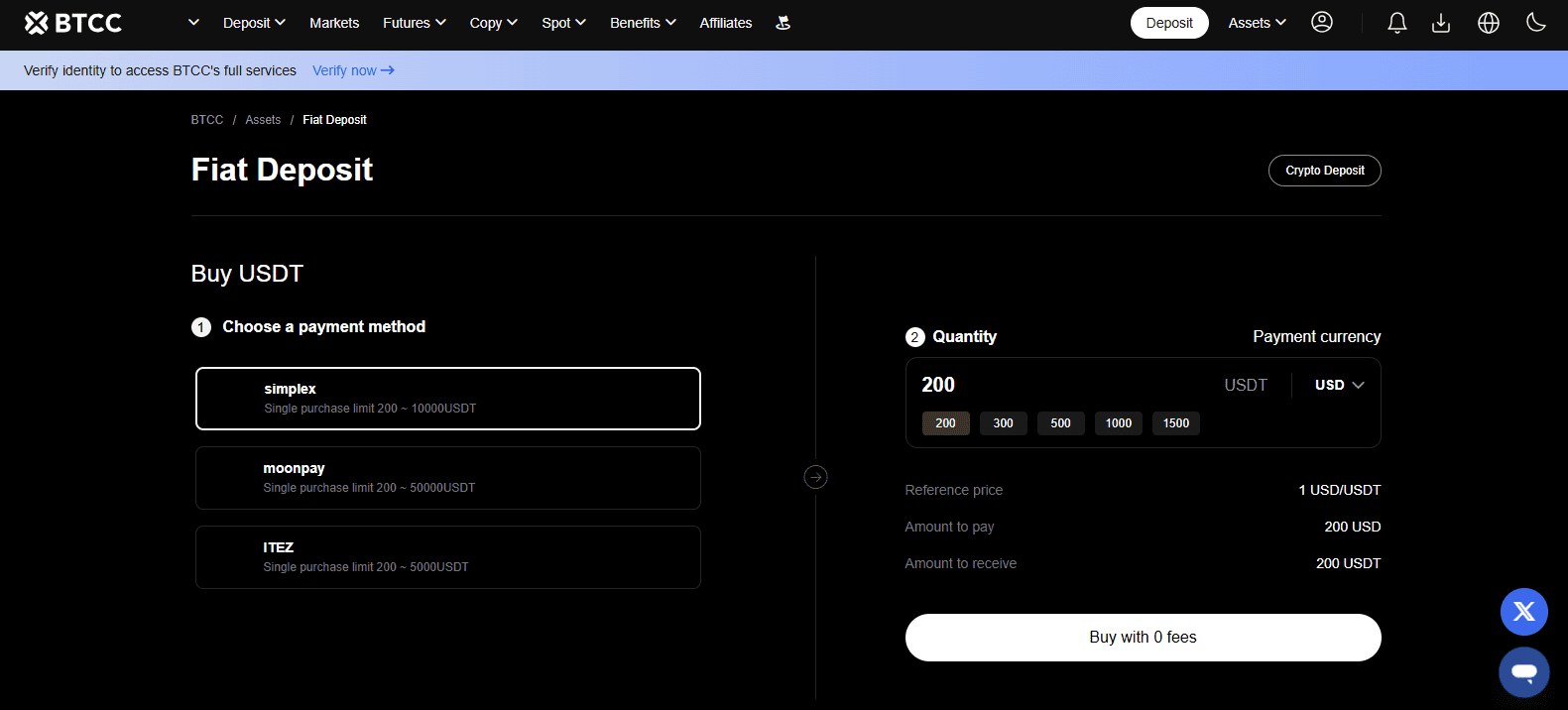Expand the Futures dropdown menu
The width and height of the screenshot is (1568, 710).
[415, 23]
